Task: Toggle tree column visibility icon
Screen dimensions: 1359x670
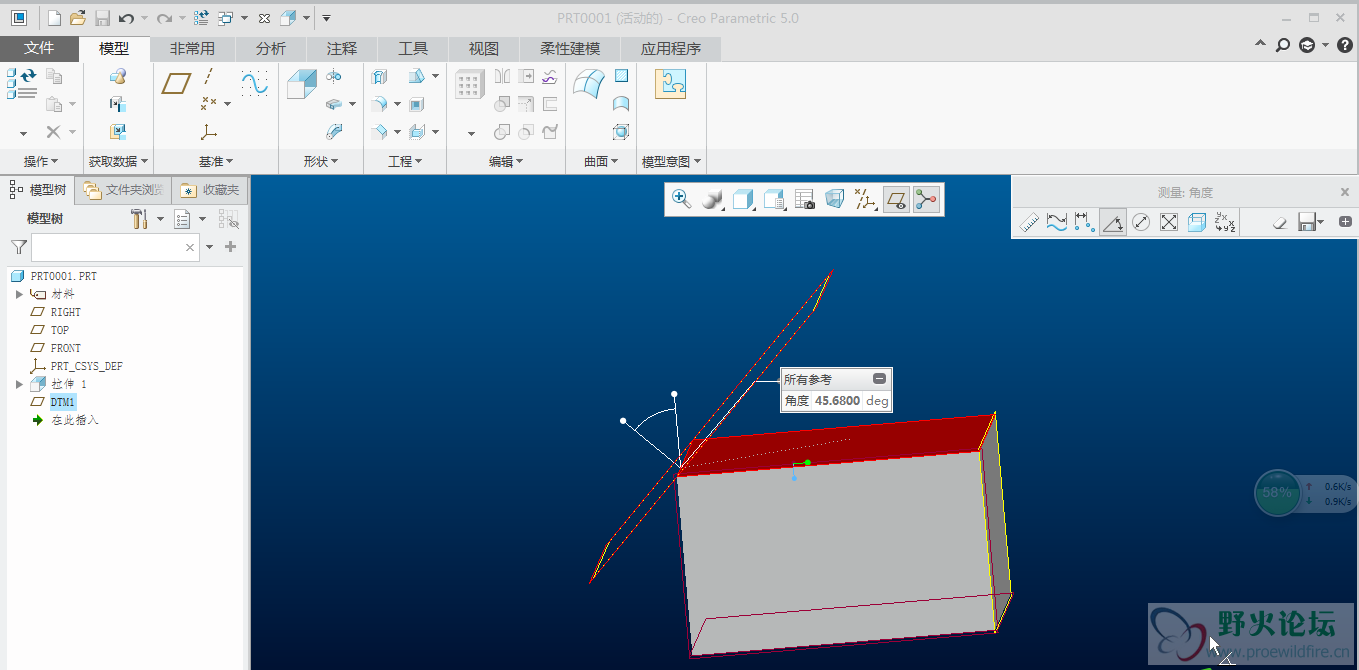Action: [228, 219]
